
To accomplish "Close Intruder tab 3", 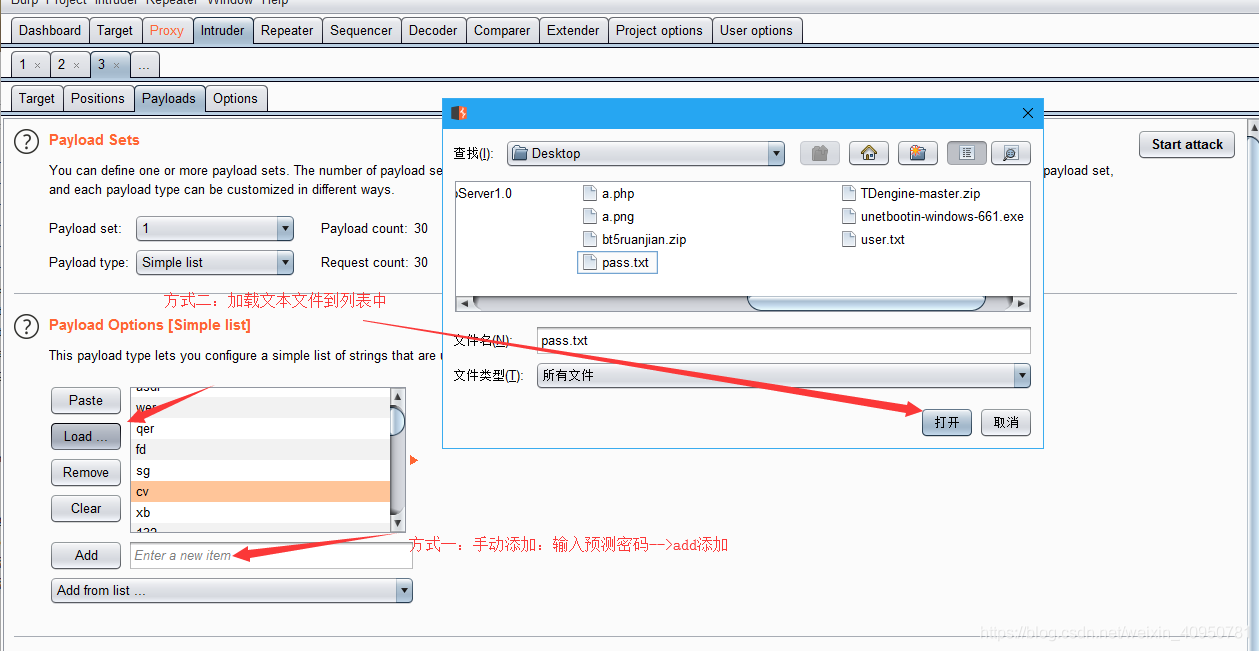I will (x=116, y=65).
